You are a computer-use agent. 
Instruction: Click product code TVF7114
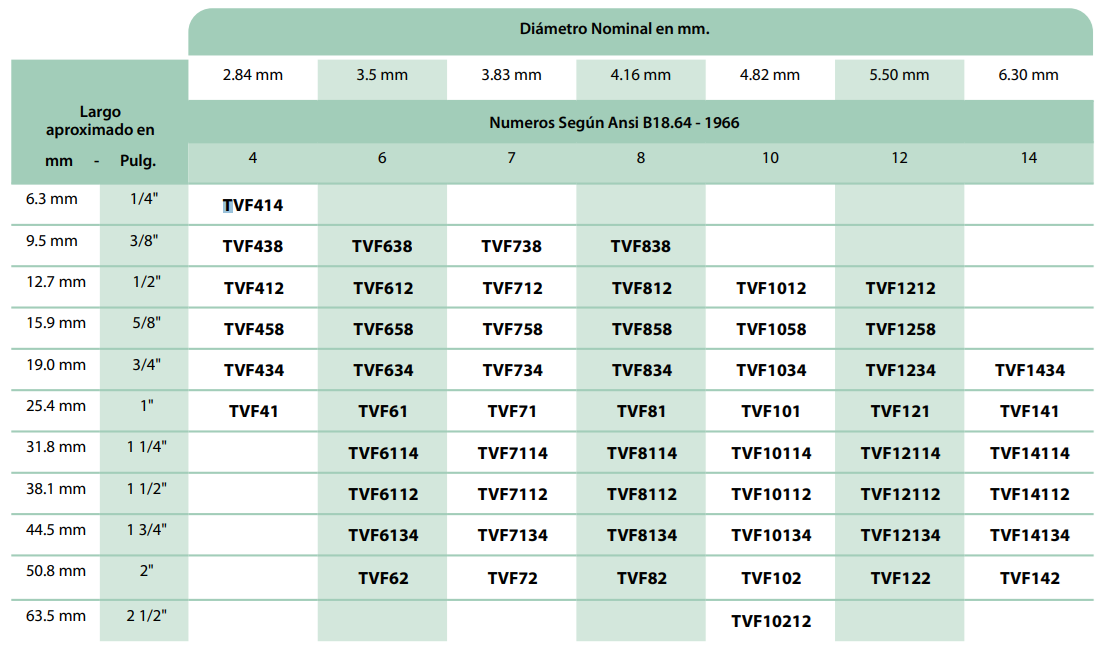512,453
